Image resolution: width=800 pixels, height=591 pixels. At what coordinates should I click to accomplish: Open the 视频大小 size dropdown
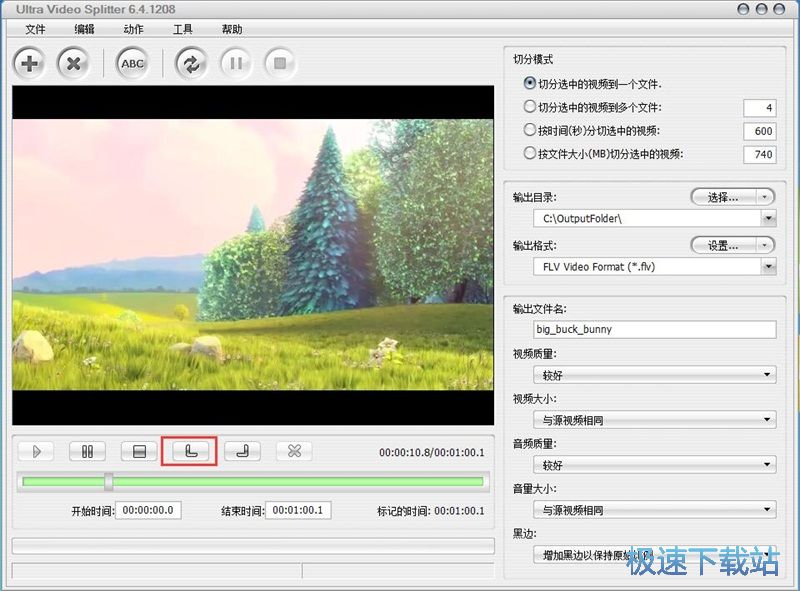click(655, 421)
